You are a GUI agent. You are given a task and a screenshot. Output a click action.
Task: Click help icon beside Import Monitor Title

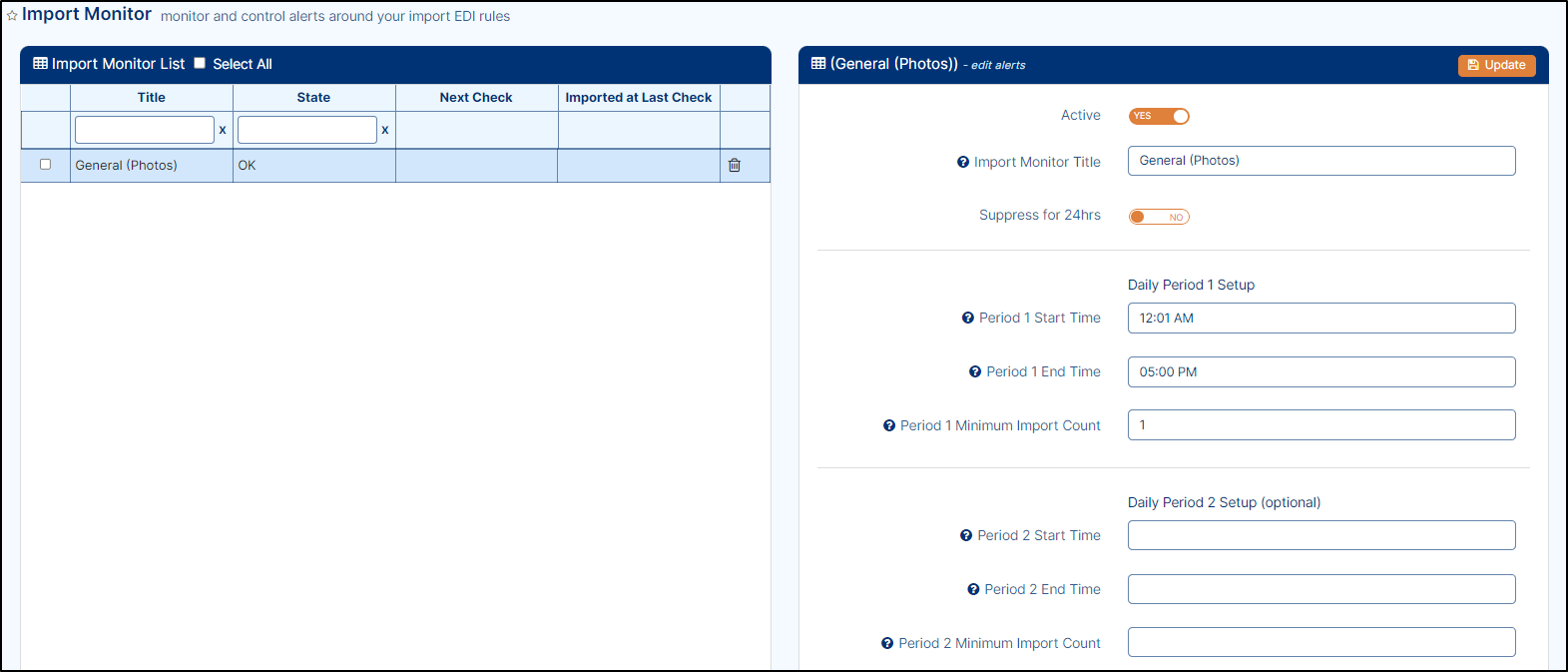coord(963,162)
